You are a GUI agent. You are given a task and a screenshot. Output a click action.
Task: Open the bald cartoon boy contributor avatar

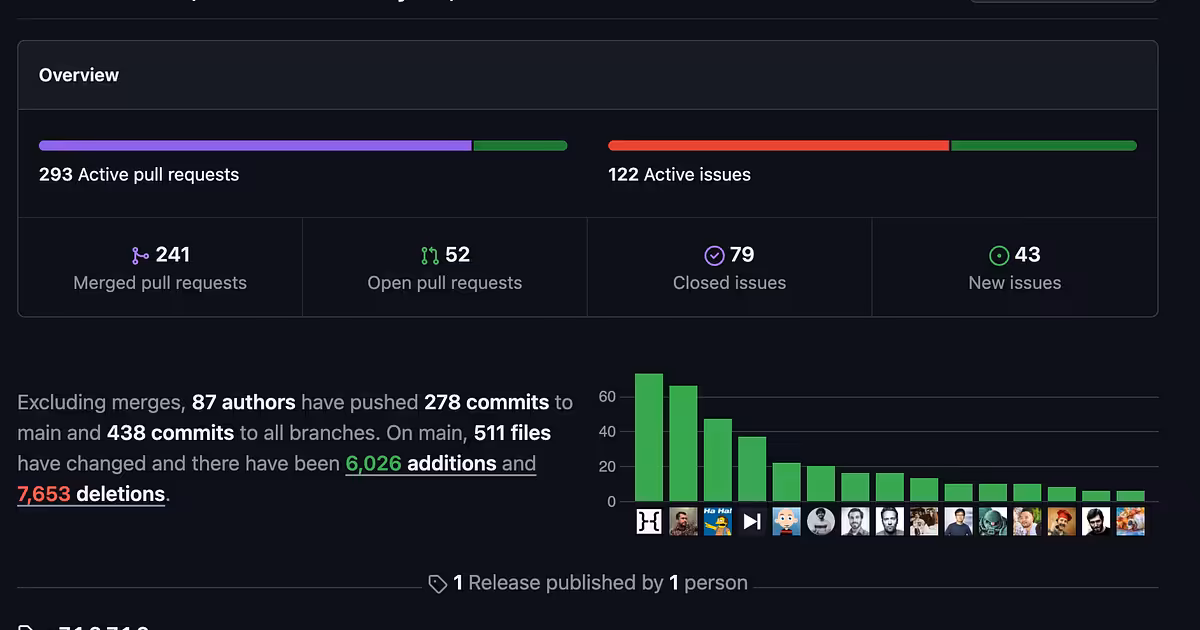click(786, 521)
